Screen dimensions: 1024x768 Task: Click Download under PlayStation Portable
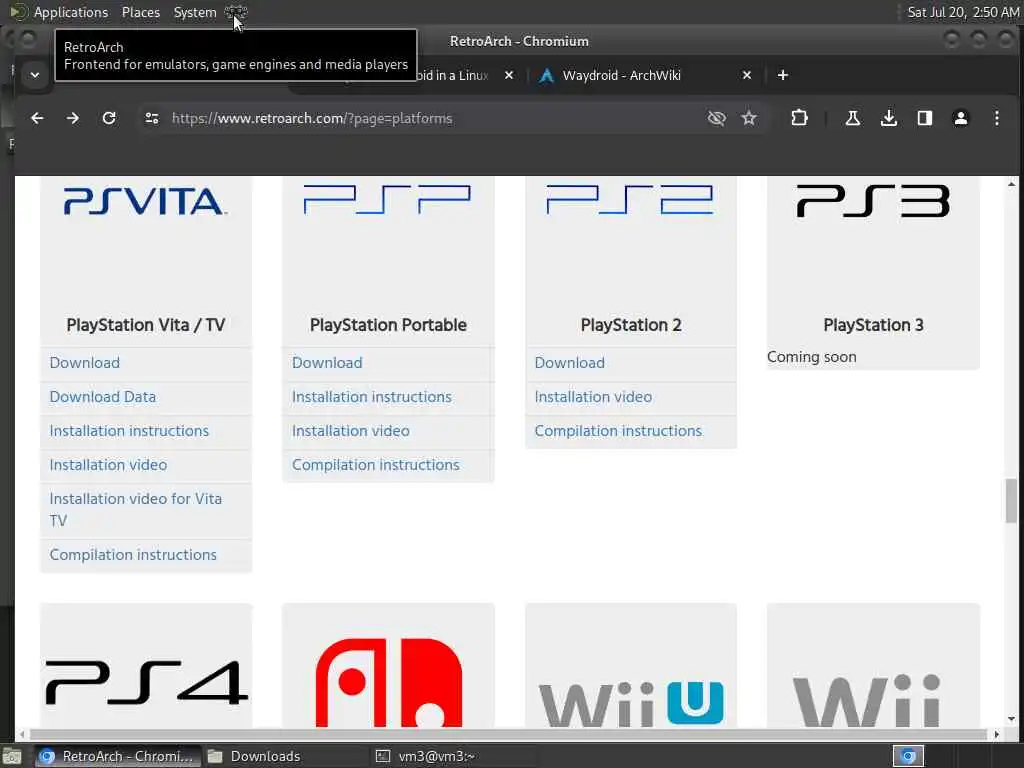tap(327, 363)
